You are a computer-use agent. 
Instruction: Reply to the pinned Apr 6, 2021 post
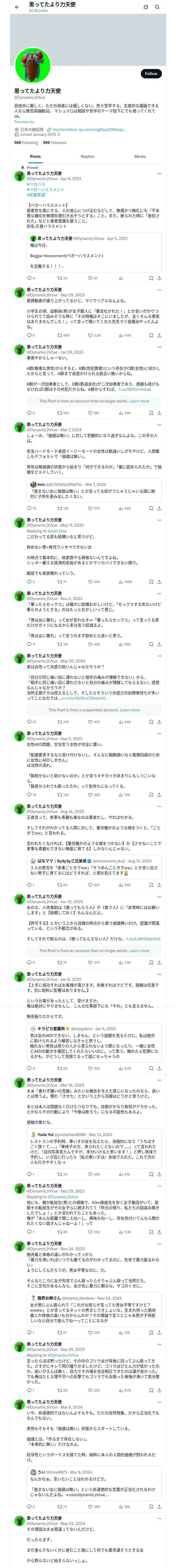pyautogui.click(x=28, y=278)
